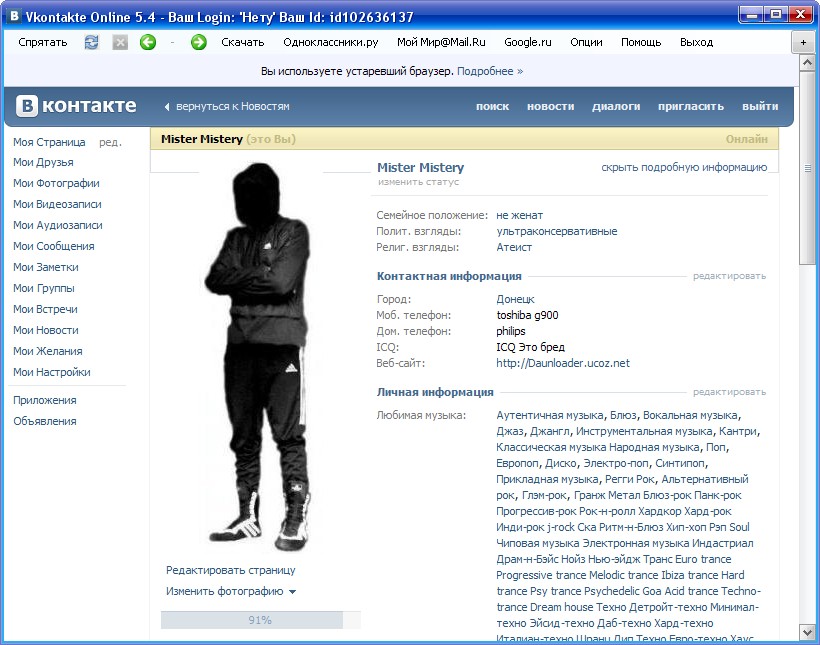Click 'вернуться к Новостям' link
The width and height of the screenshot is (820, 645).
(x=233, y=106)
